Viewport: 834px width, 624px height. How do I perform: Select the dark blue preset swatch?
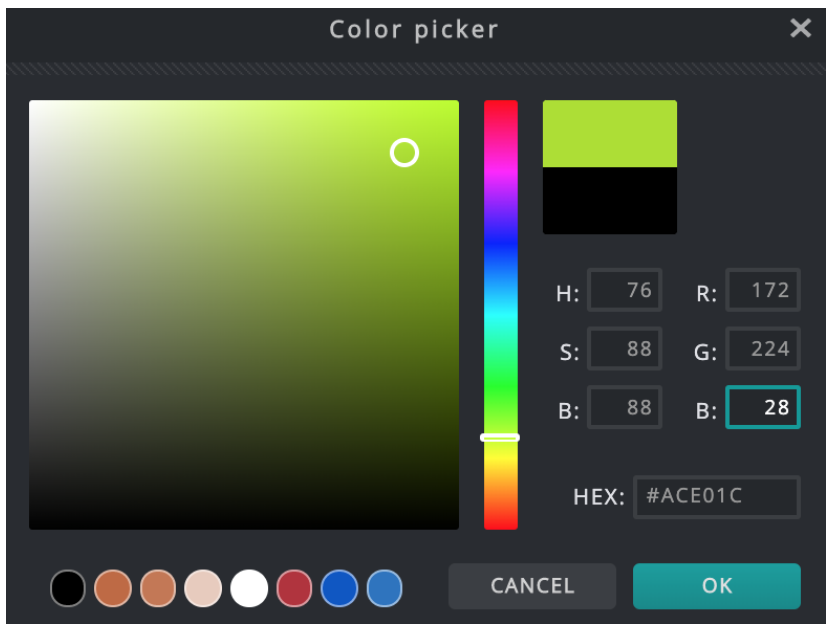(x=339, y=588)
